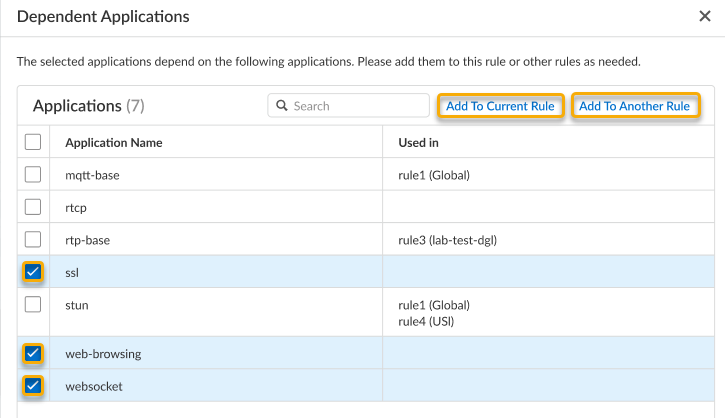
Task: Click the rtp-base application name
Action: [x=87, y=239]
